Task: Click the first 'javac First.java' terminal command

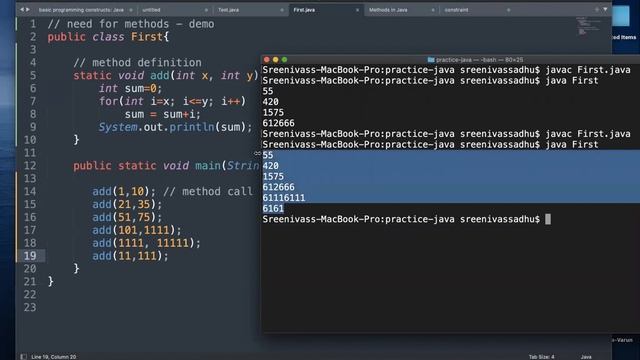Action: click(588, 70)
